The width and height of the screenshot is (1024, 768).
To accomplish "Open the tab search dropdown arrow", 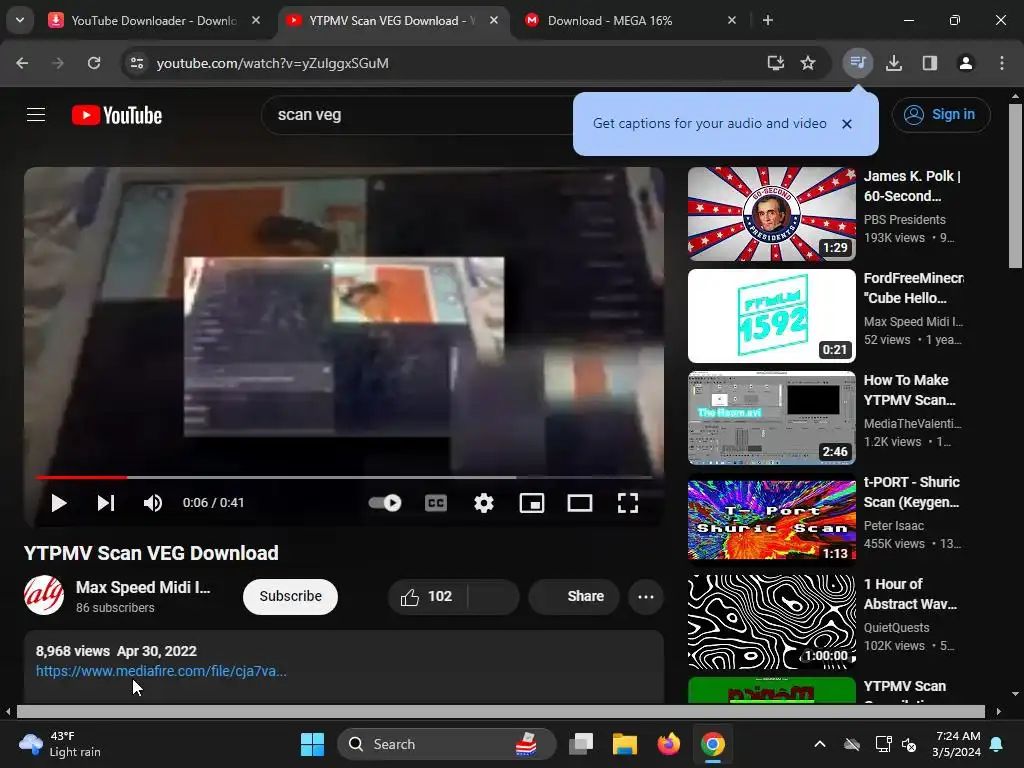I will tap(20, 20).
